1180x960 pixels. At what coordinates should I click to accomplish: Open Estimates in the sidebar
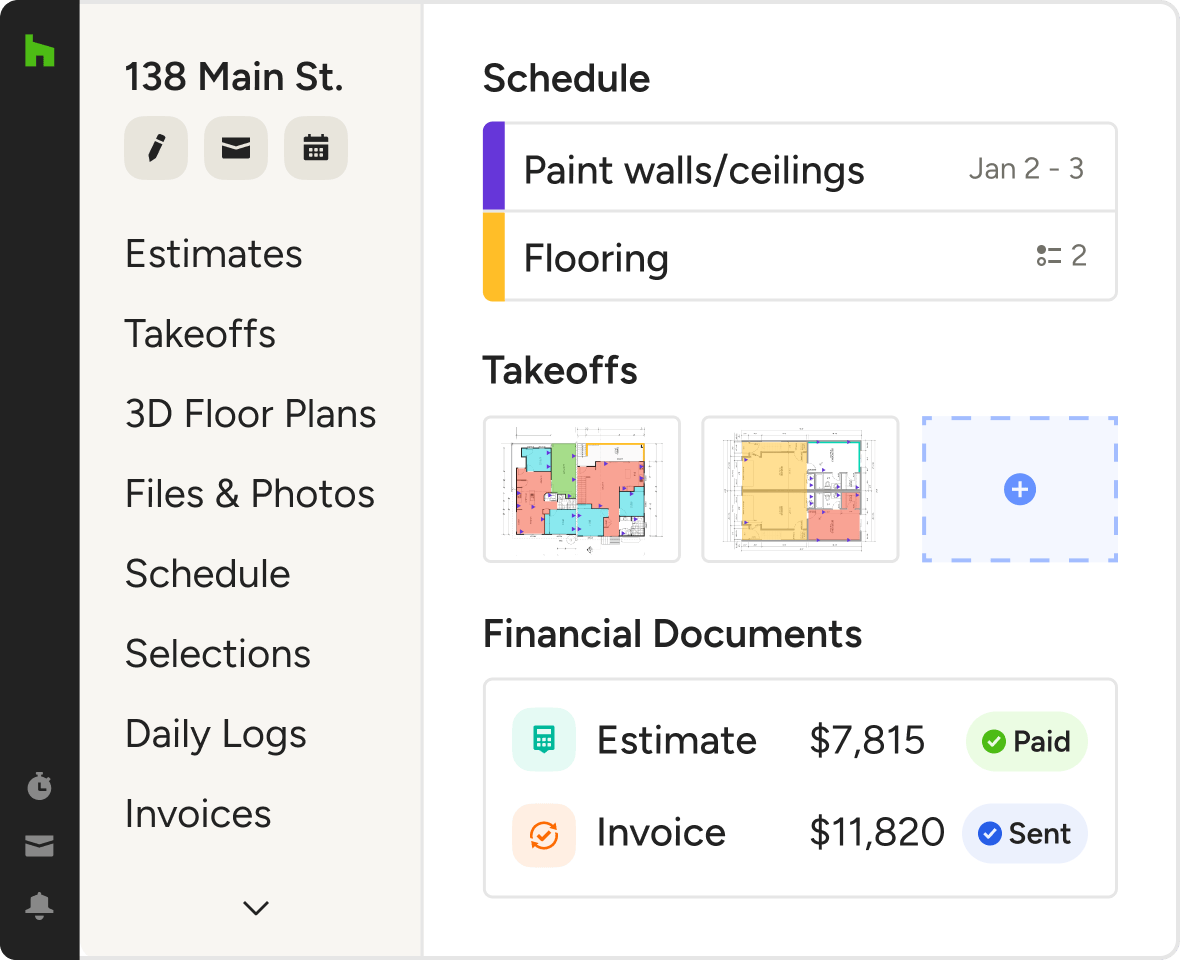213,254
